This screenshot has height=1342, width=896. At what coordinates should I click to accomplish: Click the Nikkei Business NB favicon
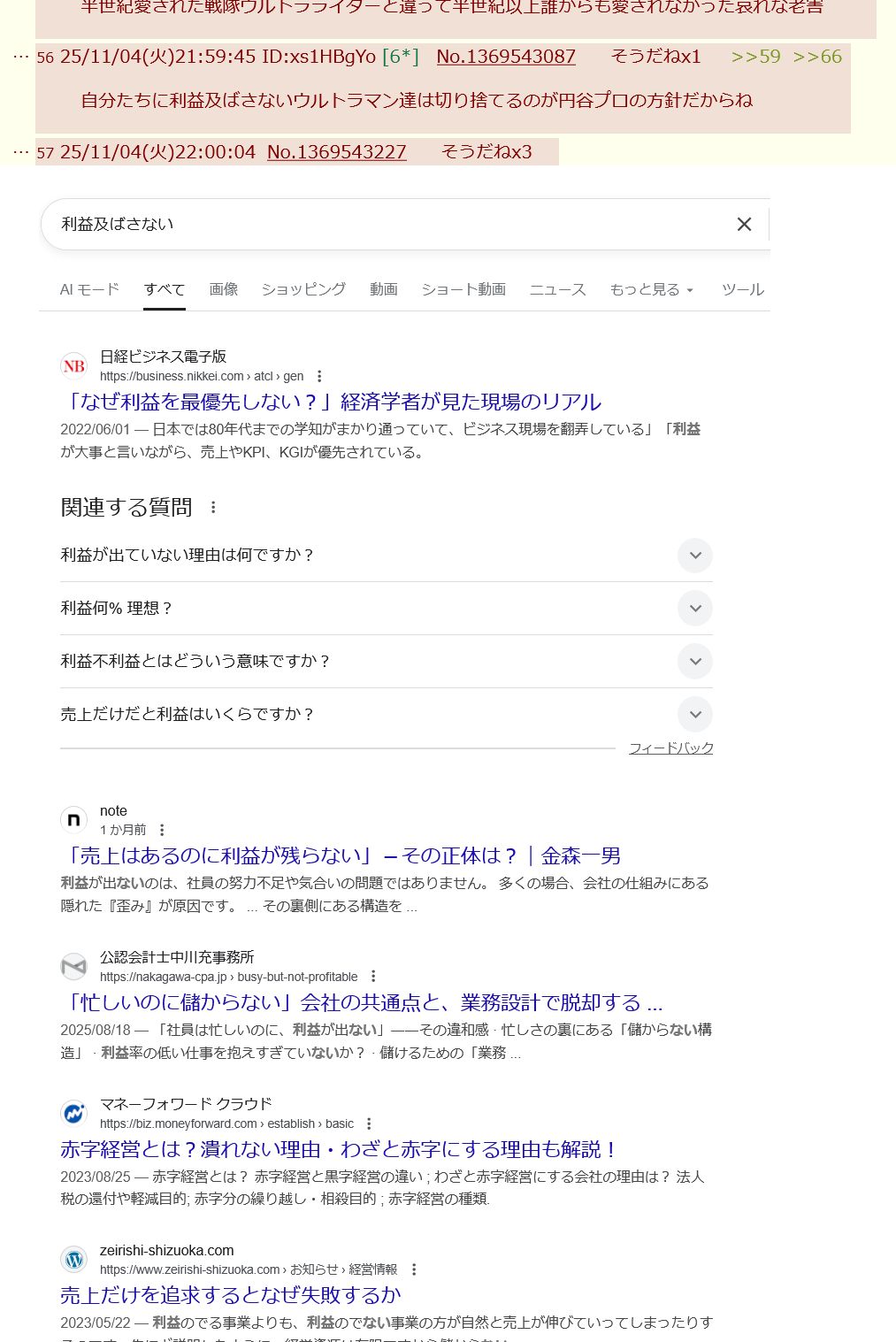click(x=74, y=366)
